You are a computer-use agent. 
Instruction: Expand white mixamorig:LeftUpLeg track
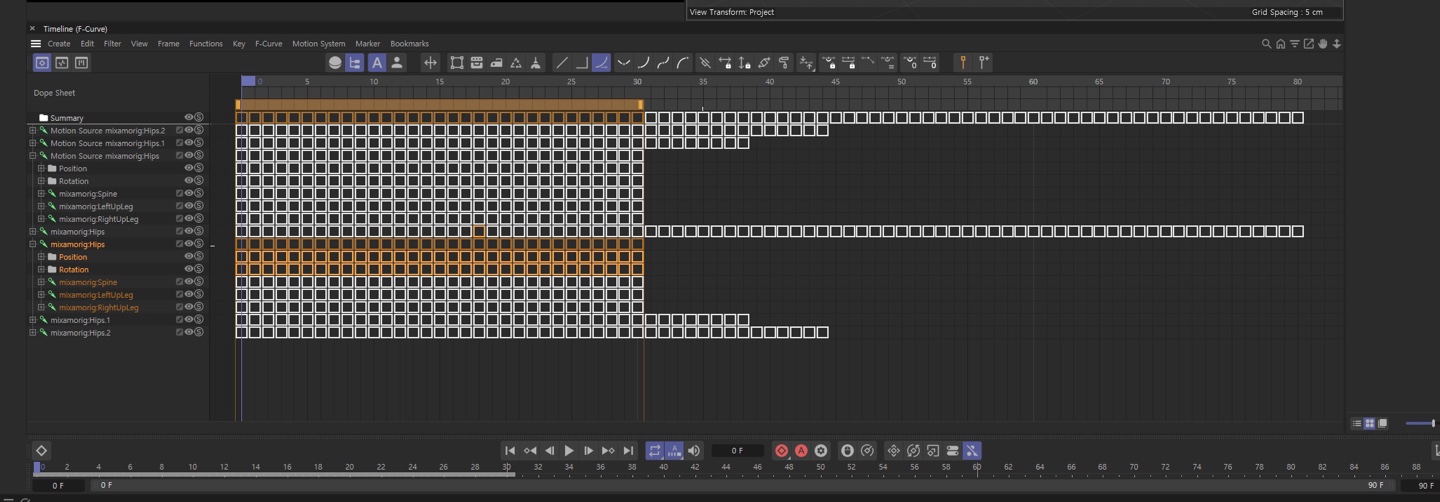[x=41, y=207]
